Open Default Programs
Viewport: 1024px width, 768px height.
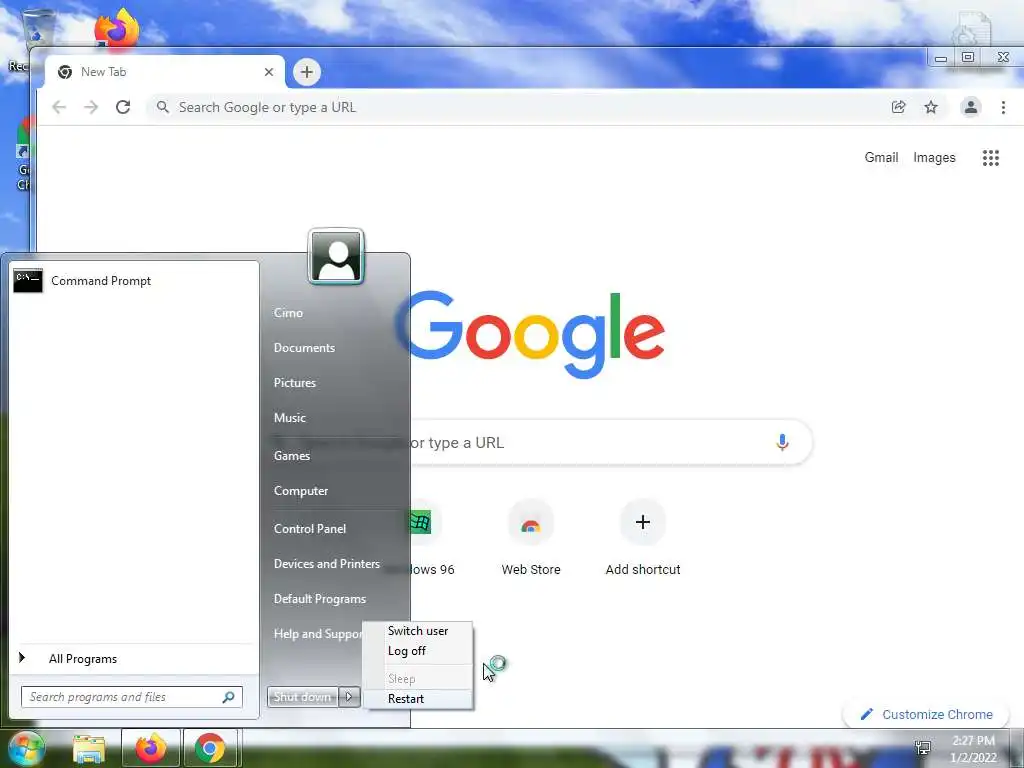320,599
